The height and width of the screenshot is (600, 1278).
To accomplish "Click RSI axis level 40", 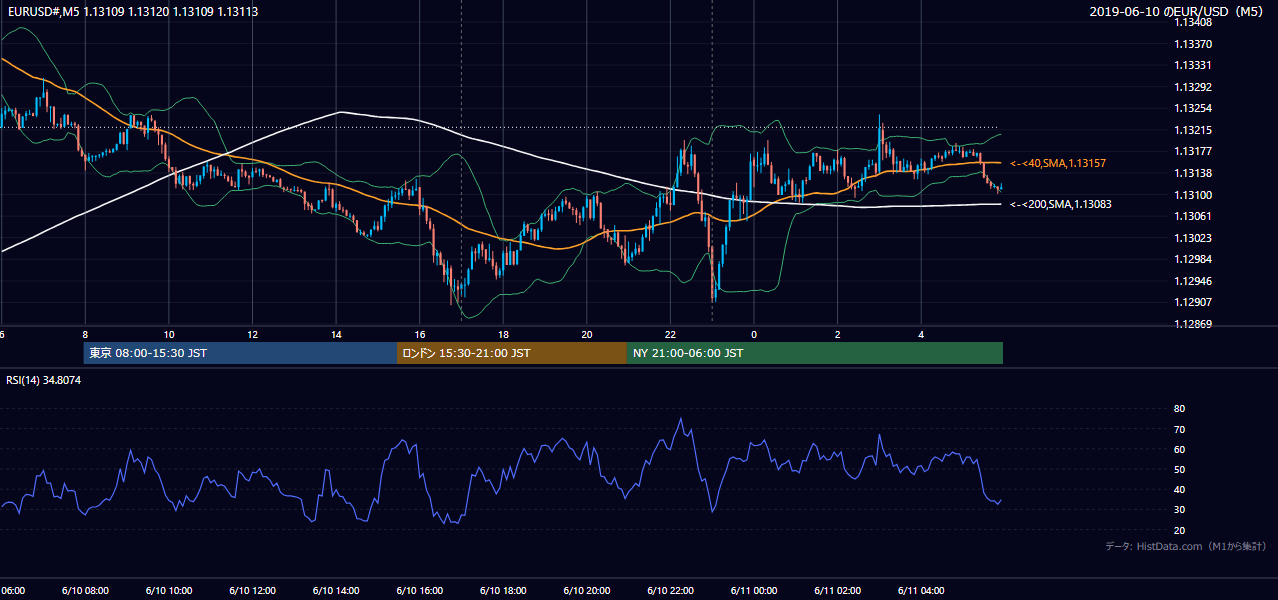I will [1179, 489].
